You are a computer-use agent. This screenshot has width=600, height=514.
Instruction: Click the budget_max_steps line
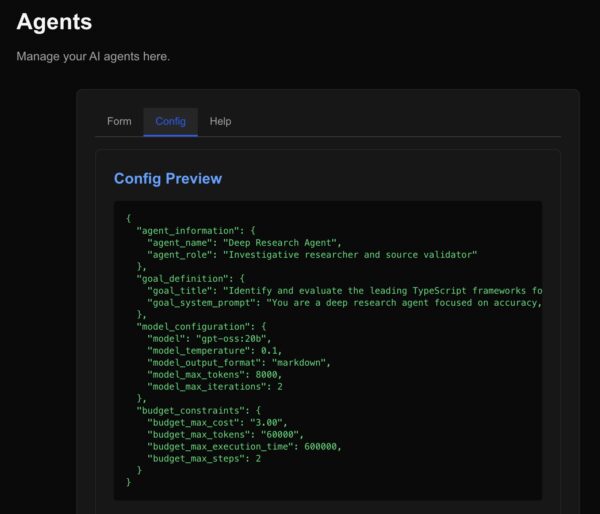click(x=205, y=458)
